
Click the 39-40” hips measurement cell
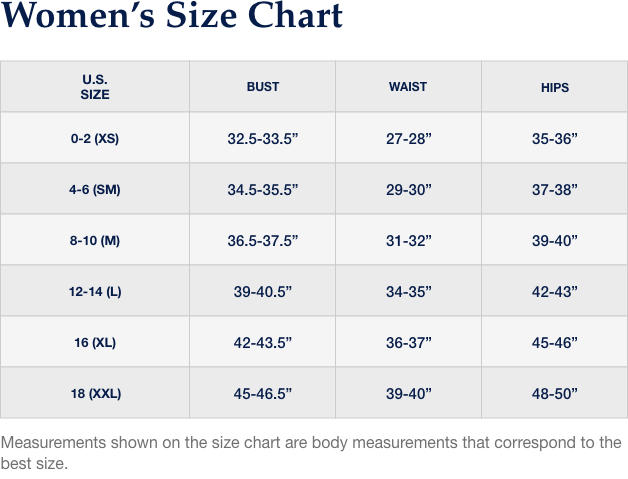pos(555,241)
